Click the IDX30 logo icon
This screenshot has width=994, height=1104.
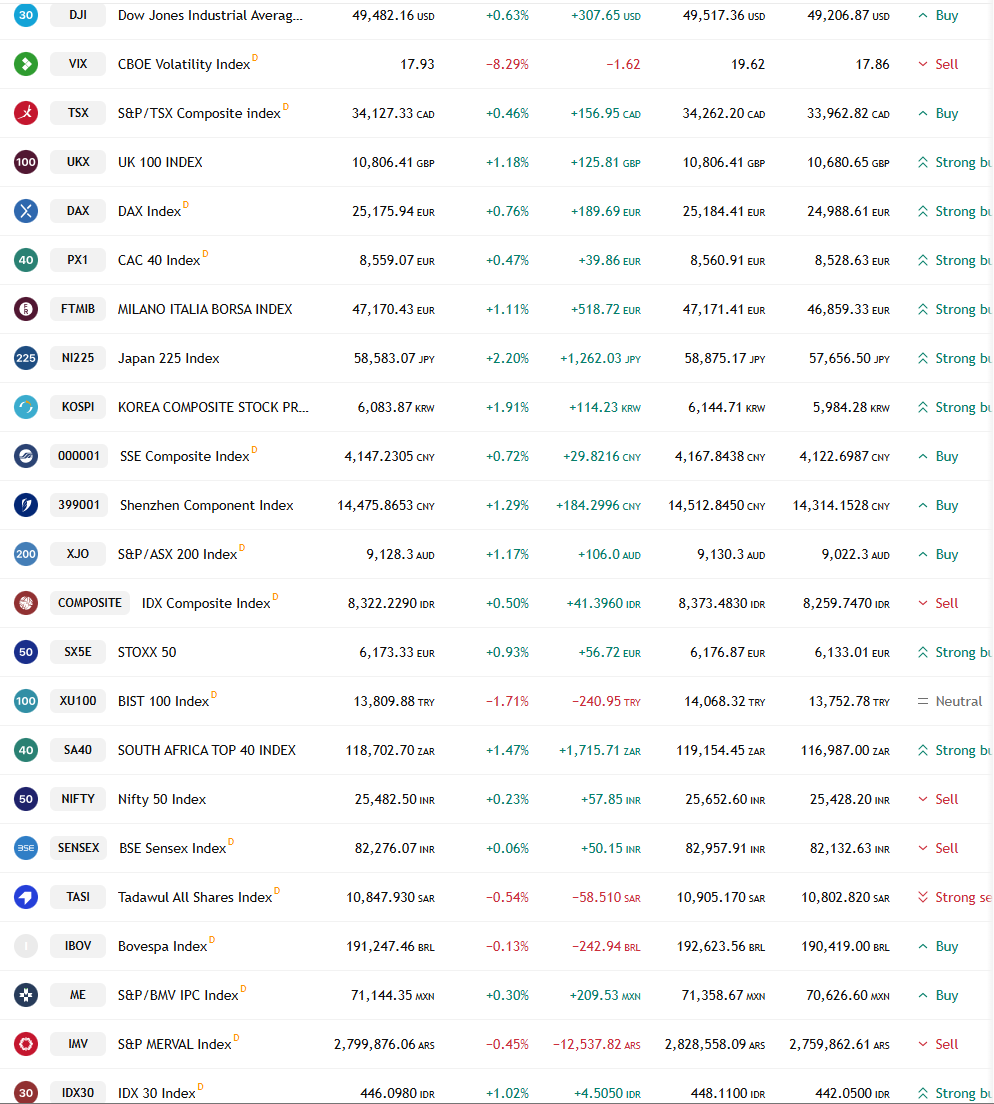(x=26, y=1093)
